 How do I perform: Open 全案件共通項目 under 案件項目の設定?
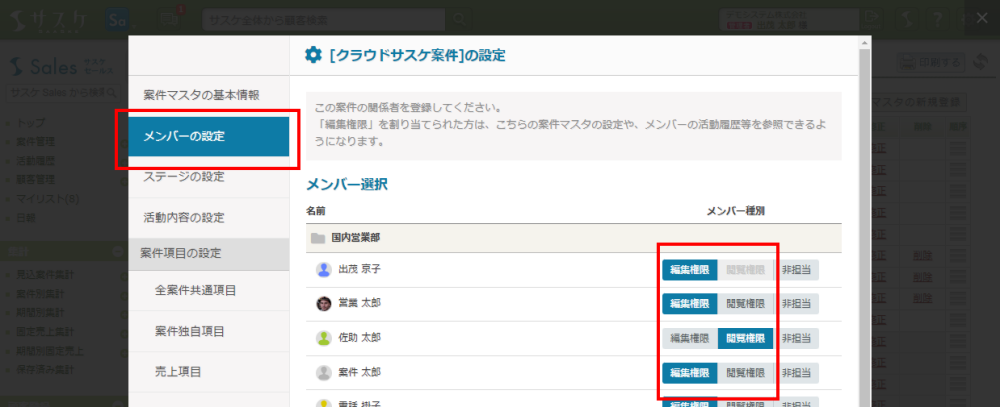tap(209, 290)
